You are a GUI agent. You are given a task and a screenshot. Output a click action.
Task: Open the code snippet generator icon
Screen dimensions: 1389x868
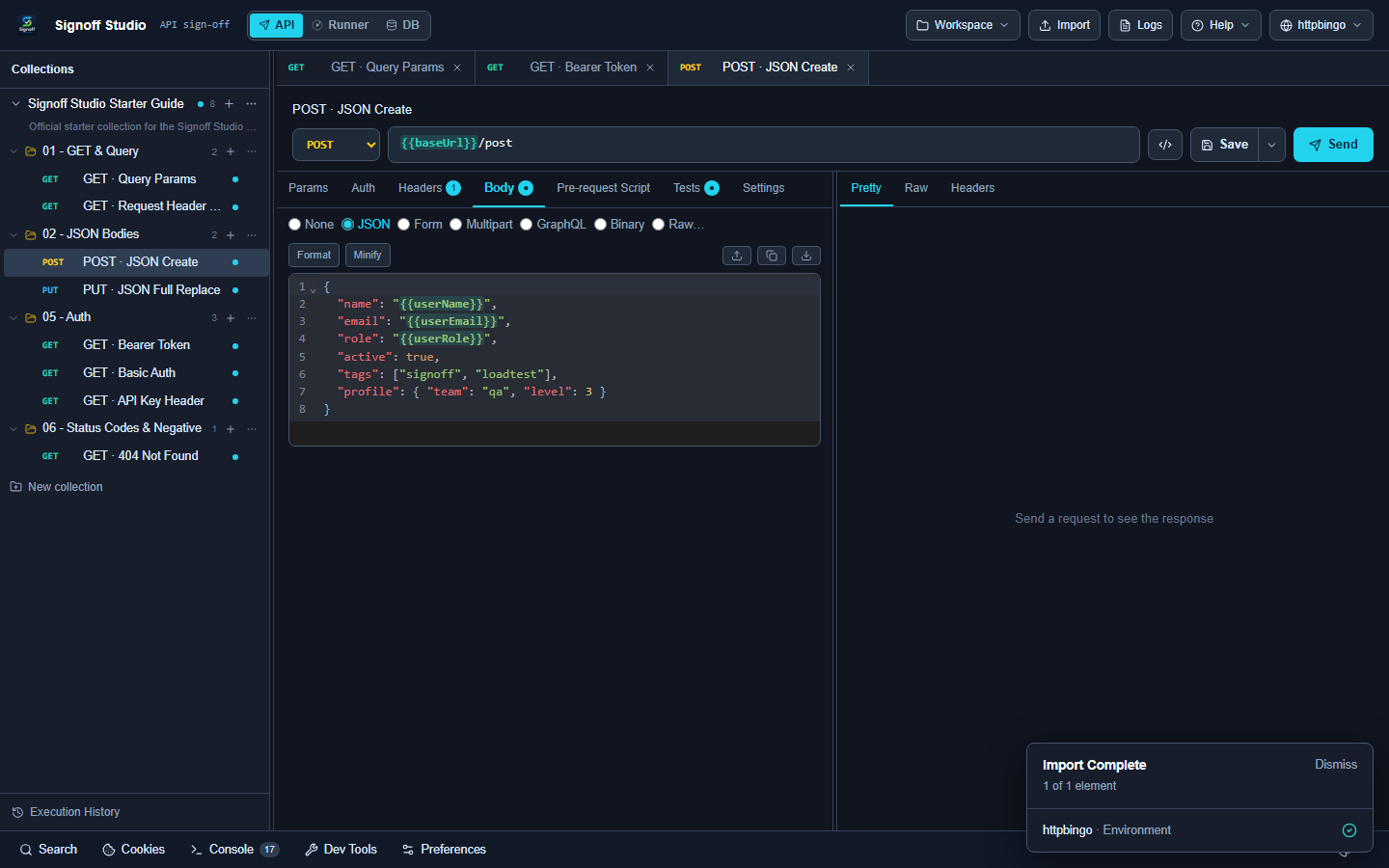click(1165, 145)
